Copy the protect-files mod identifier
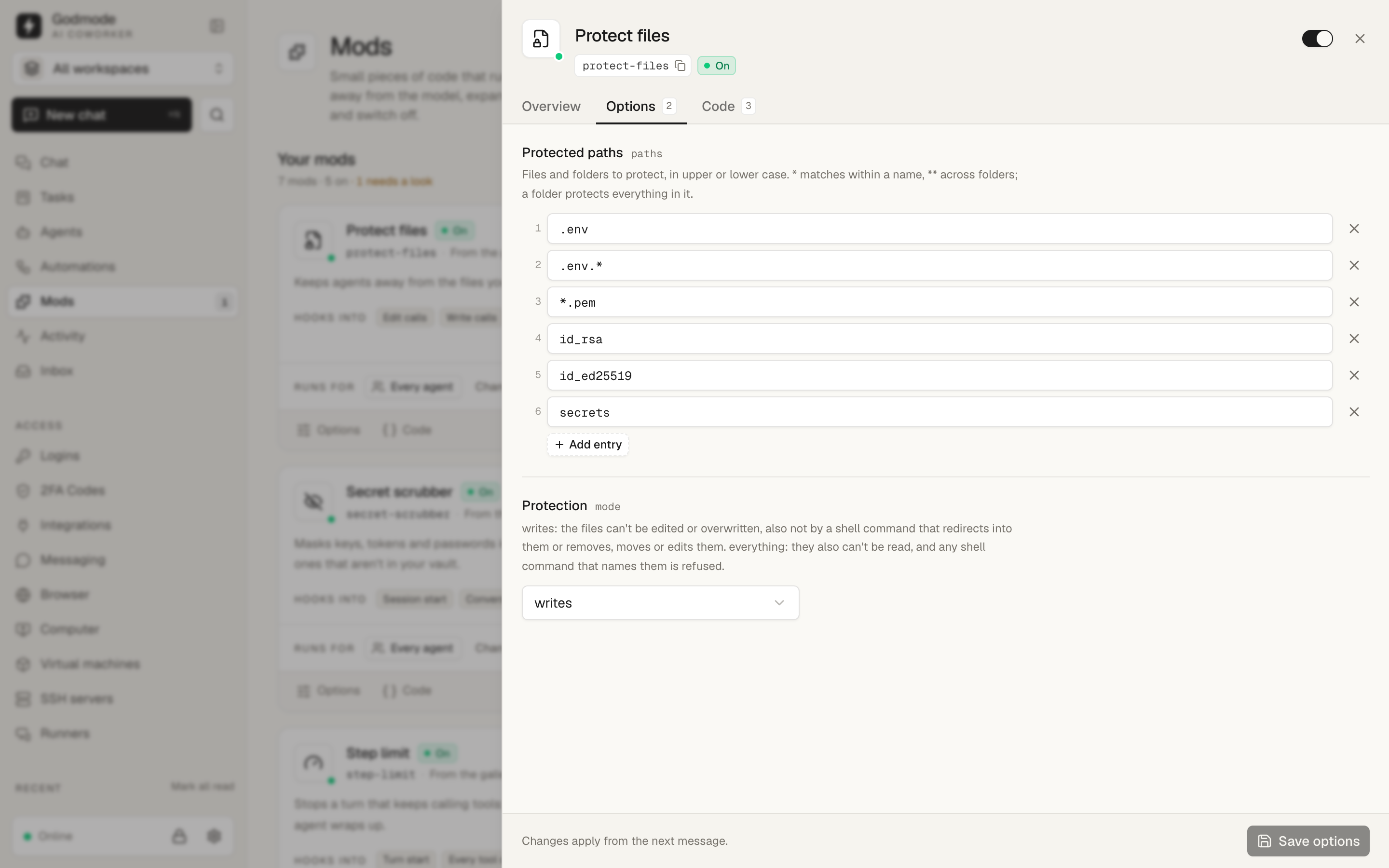Image resolution: width=1389 pixels, height=868 pixels. [x=680, y=66]
